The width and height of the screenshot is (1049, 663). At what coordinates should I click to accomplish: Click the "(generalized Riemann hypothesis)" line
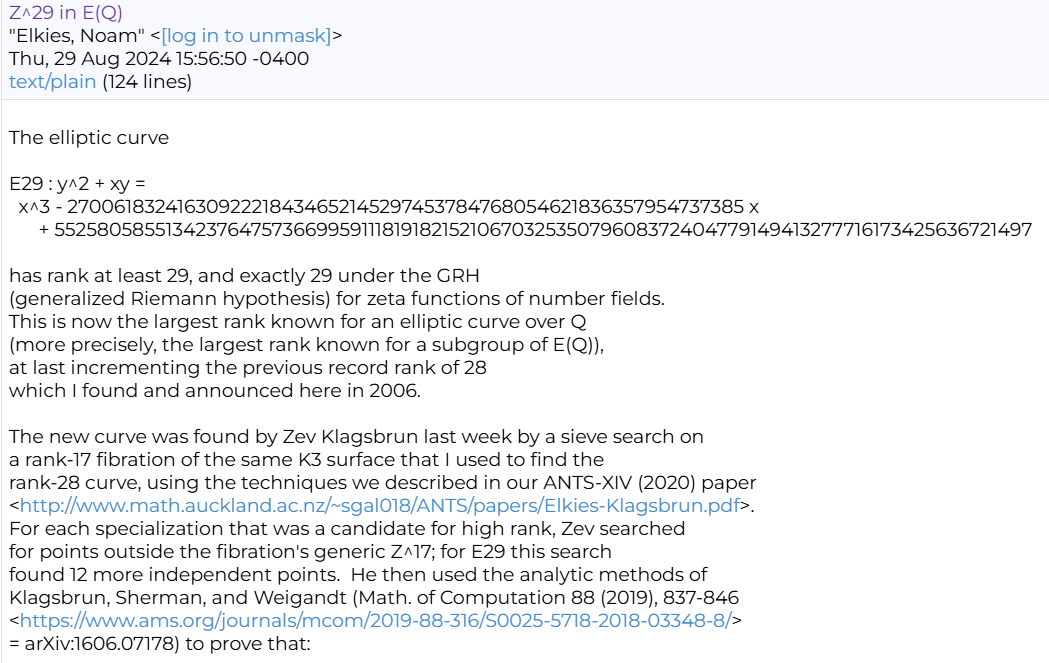point(336,298)
